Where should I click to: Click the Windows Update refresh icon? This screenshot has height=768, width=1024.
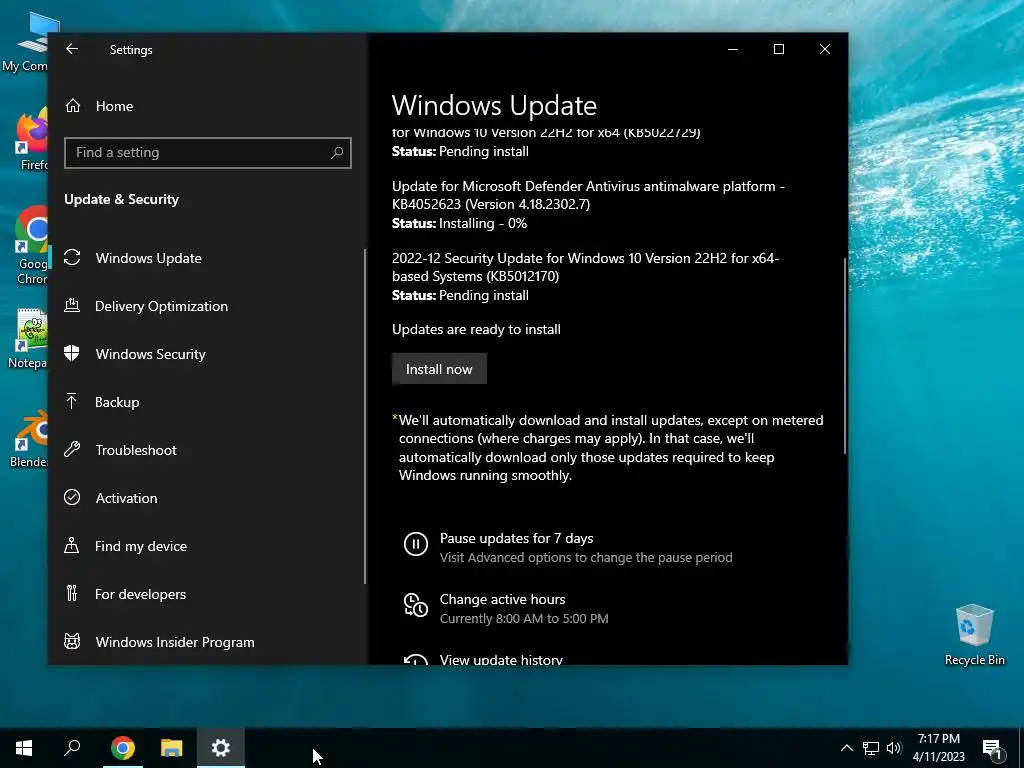(x=72, y=257)
